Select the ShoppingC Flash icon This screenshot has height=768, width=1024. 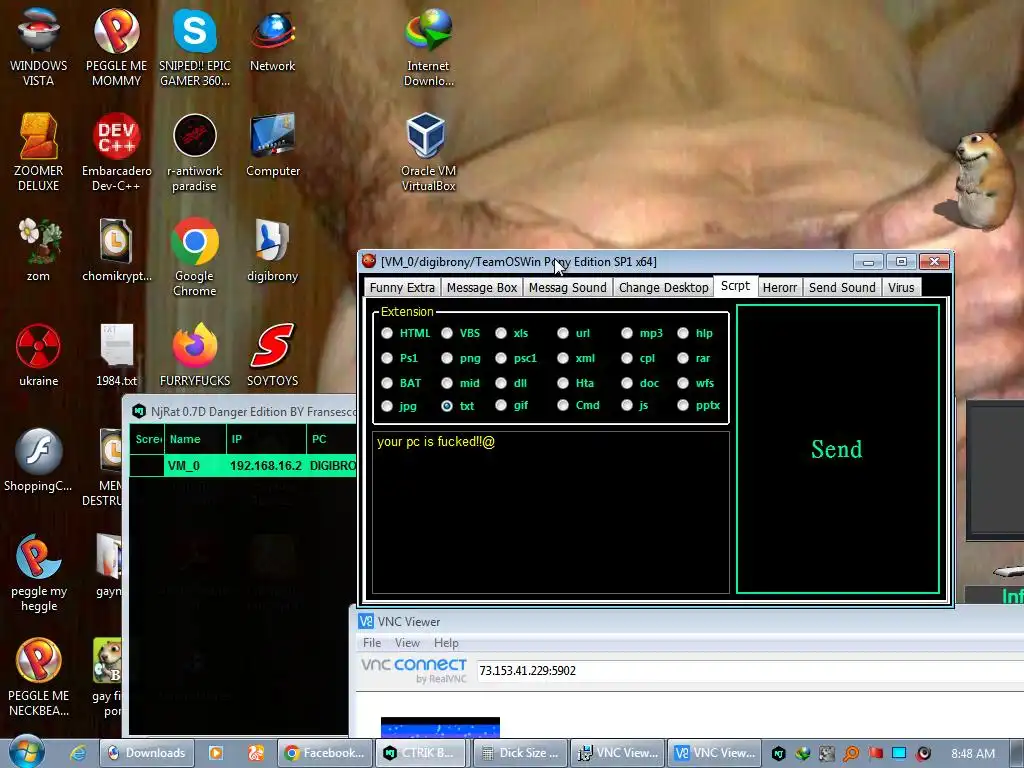coord(39,460)
